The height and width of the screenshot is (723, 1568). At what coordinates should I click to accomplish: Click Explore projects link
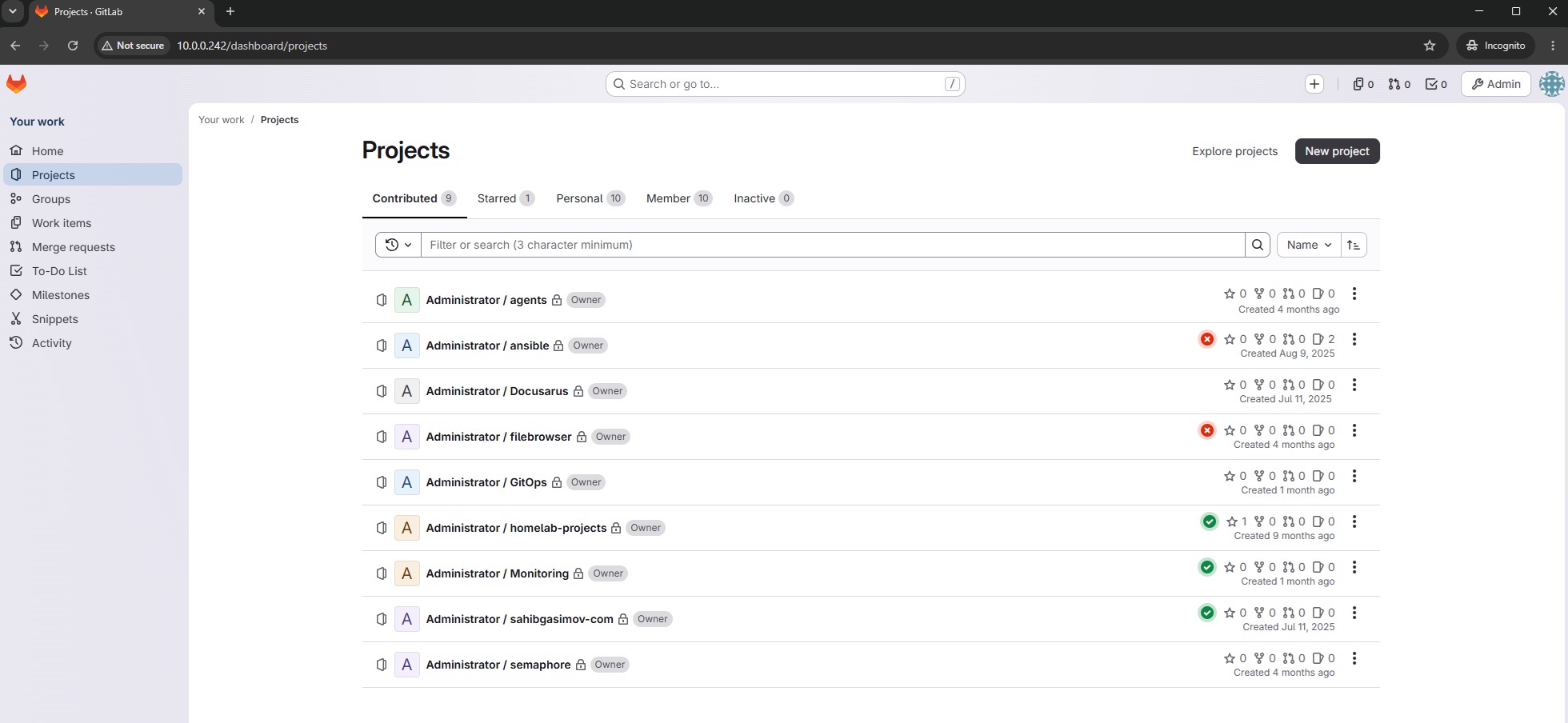(1234, 151)
